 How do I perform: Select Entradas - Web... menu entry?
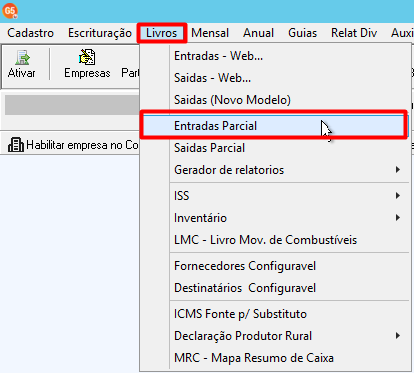click(275, 56)
